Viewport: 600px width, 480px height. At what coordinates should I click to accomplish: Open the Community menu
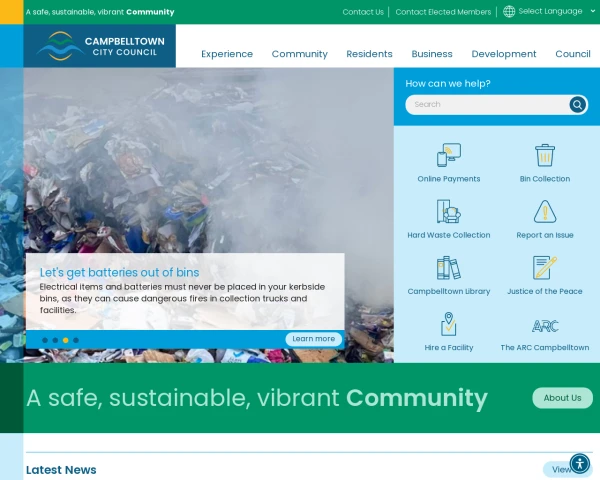point(300,54)
